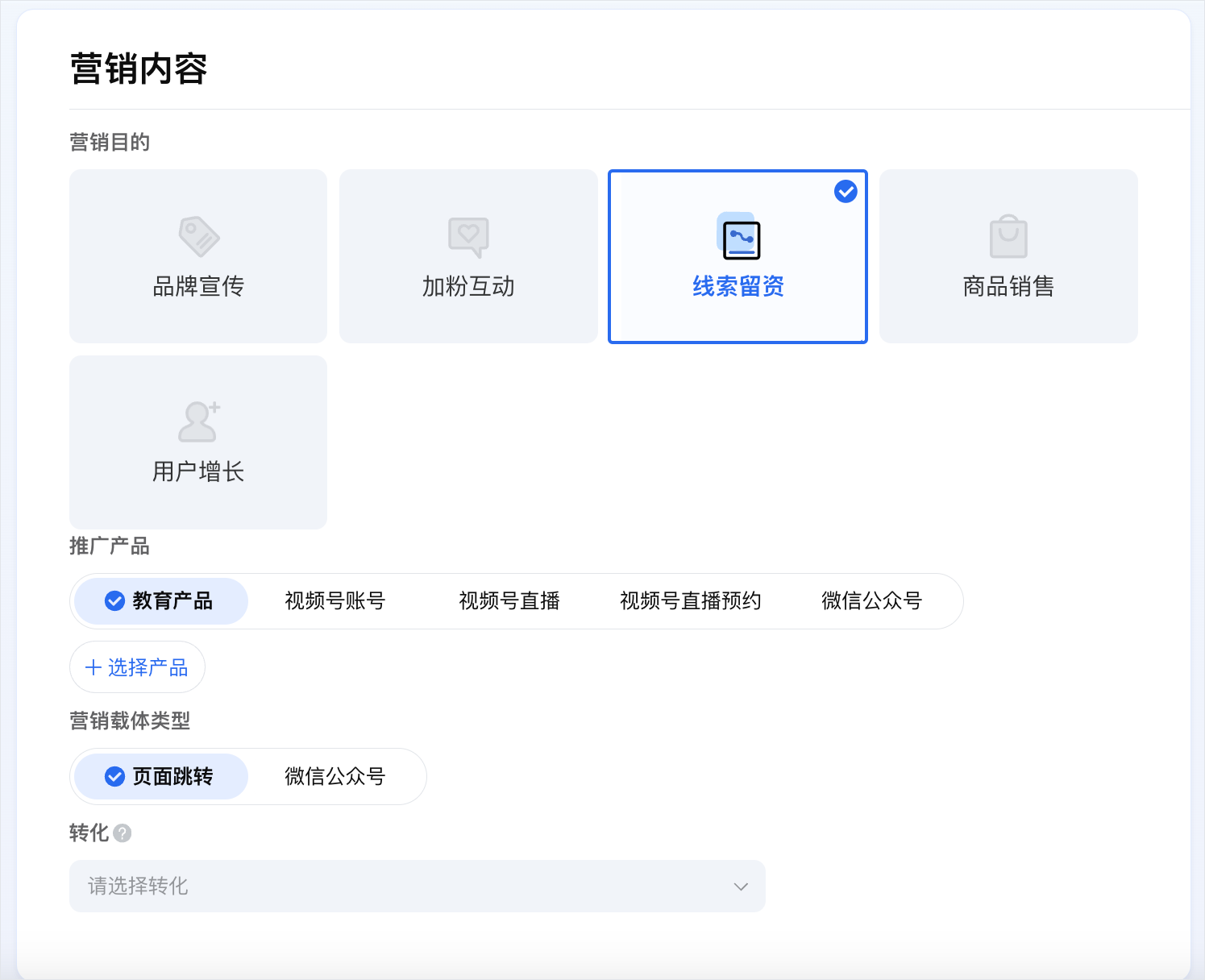Image resolution: width=1205 pixels, height=980 pixels.
Task: Click the help question mark beside 转化
Action: click(123, 833)
